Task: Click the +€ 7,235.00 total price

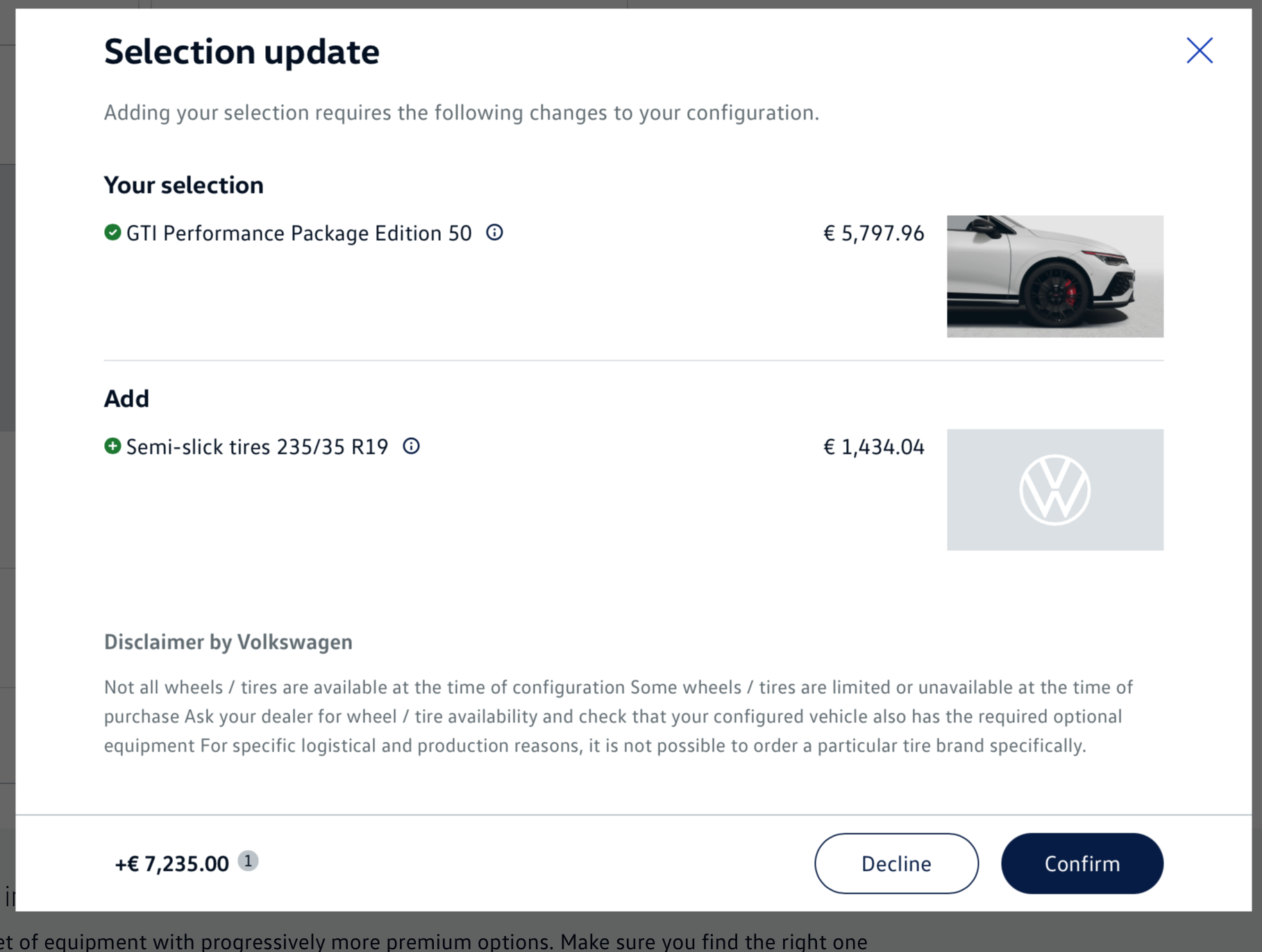Action: [171, 864]
